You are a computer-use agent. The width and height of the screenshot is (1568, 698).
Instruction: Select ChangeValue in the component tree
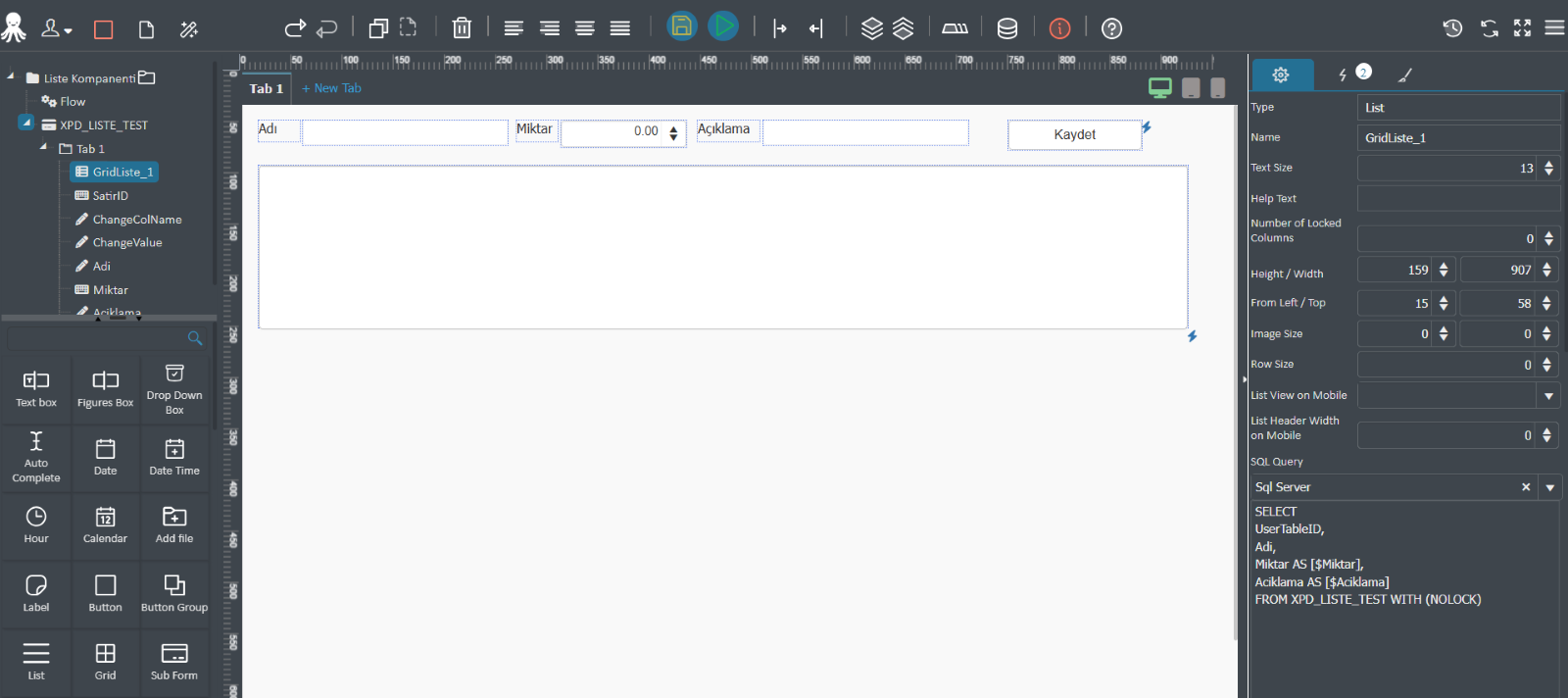[119, 242]
